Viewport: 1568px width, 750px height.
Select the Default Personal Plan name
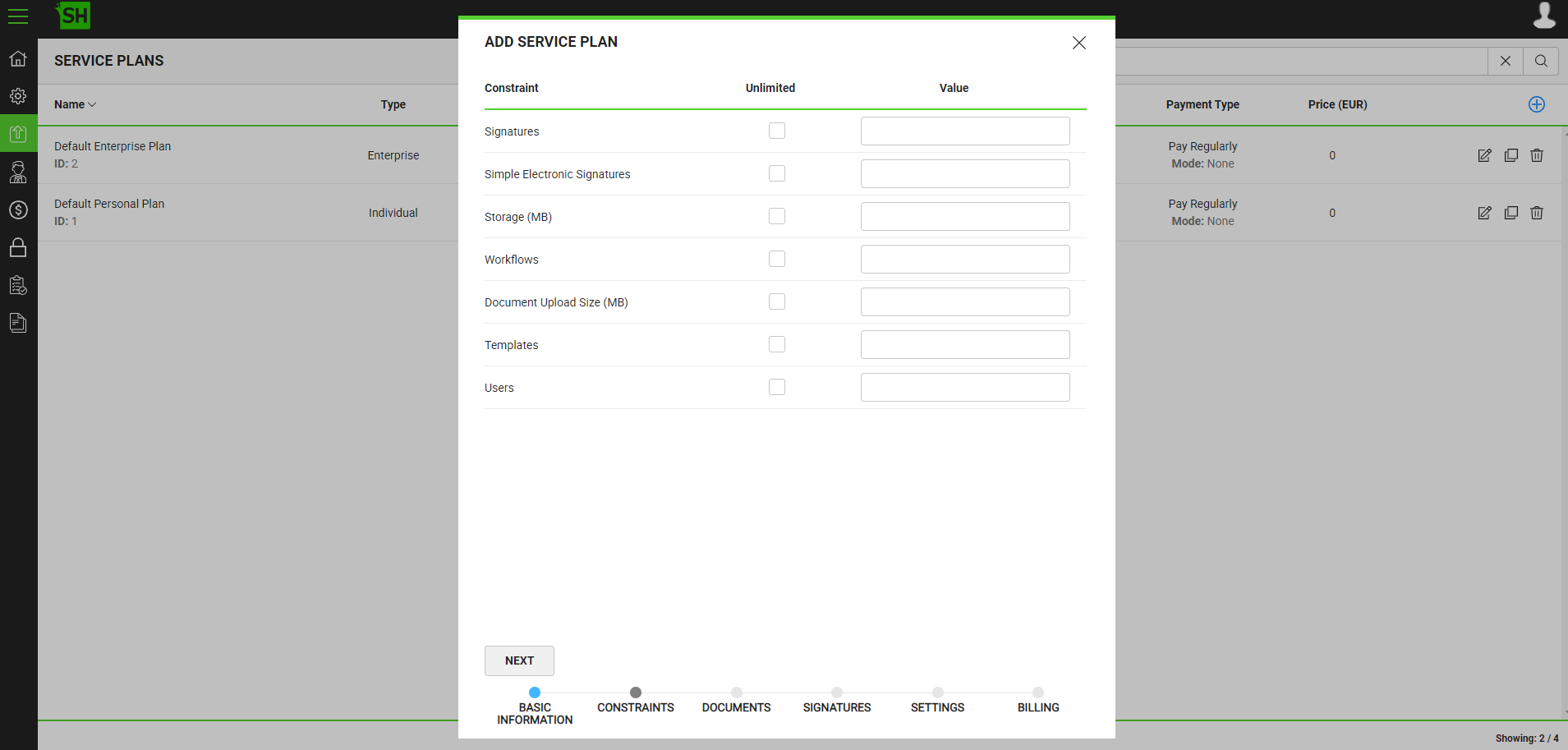point(109,204)
